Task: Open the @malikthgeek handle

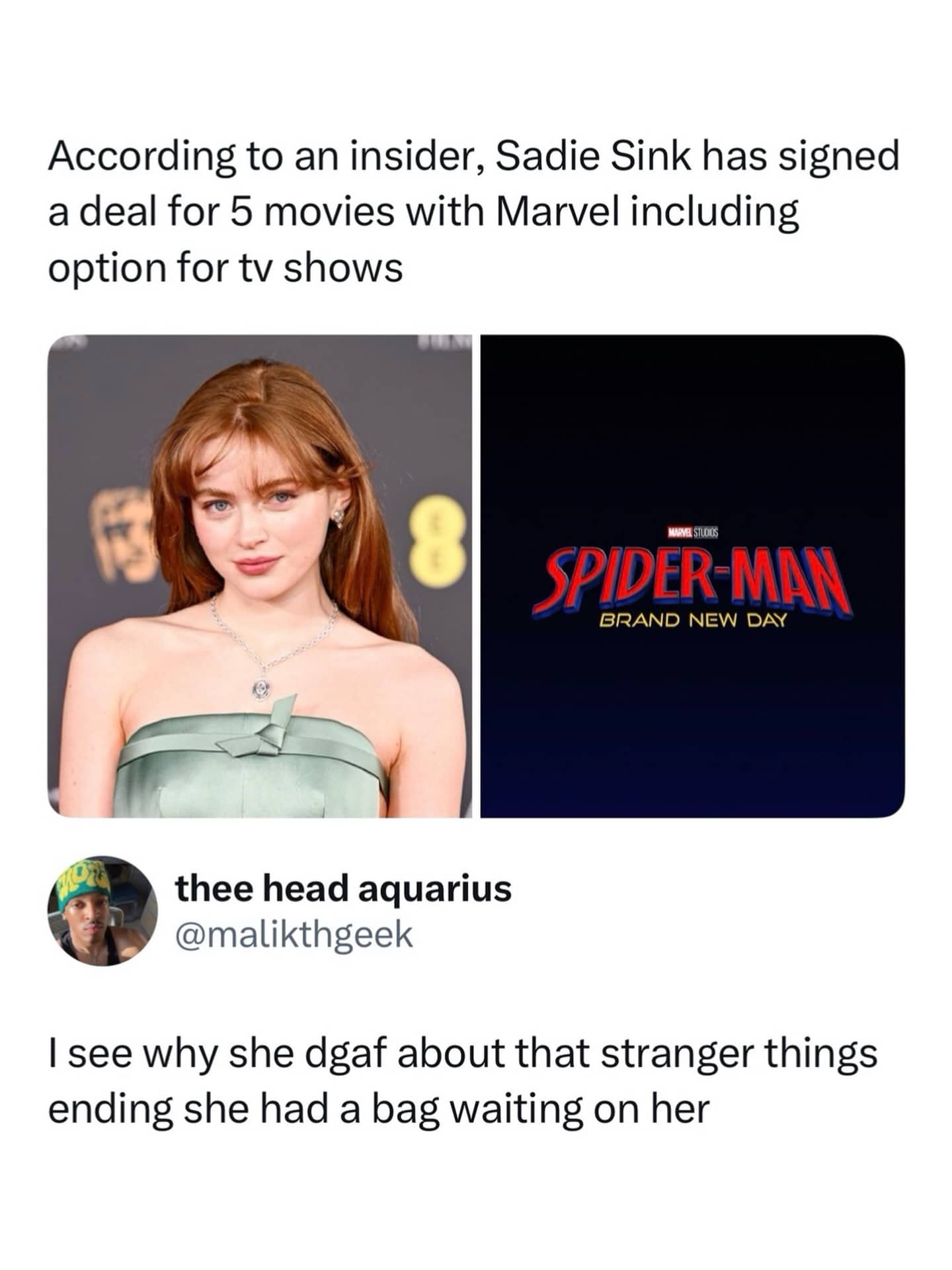Action: coord(294,935)
